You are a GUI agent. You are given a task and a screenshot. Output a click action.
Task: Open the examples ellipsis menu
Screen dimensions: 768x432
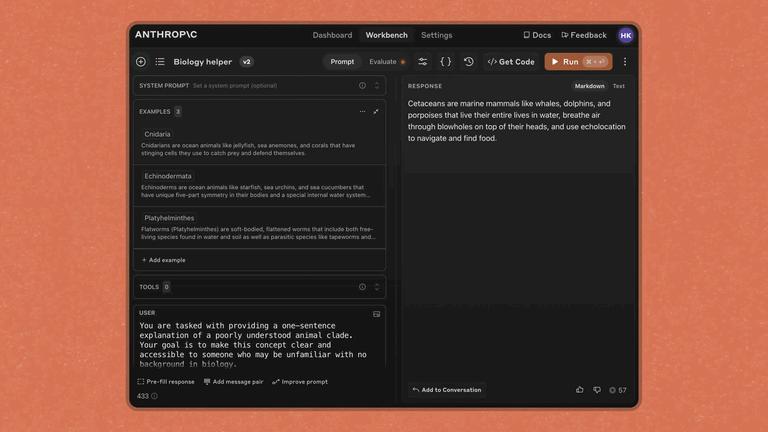click(362, 112)
